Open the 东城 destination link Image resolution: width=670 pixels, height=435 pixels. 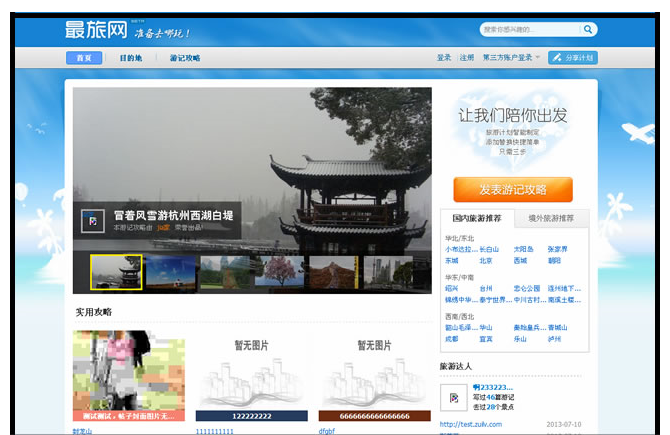451,260
